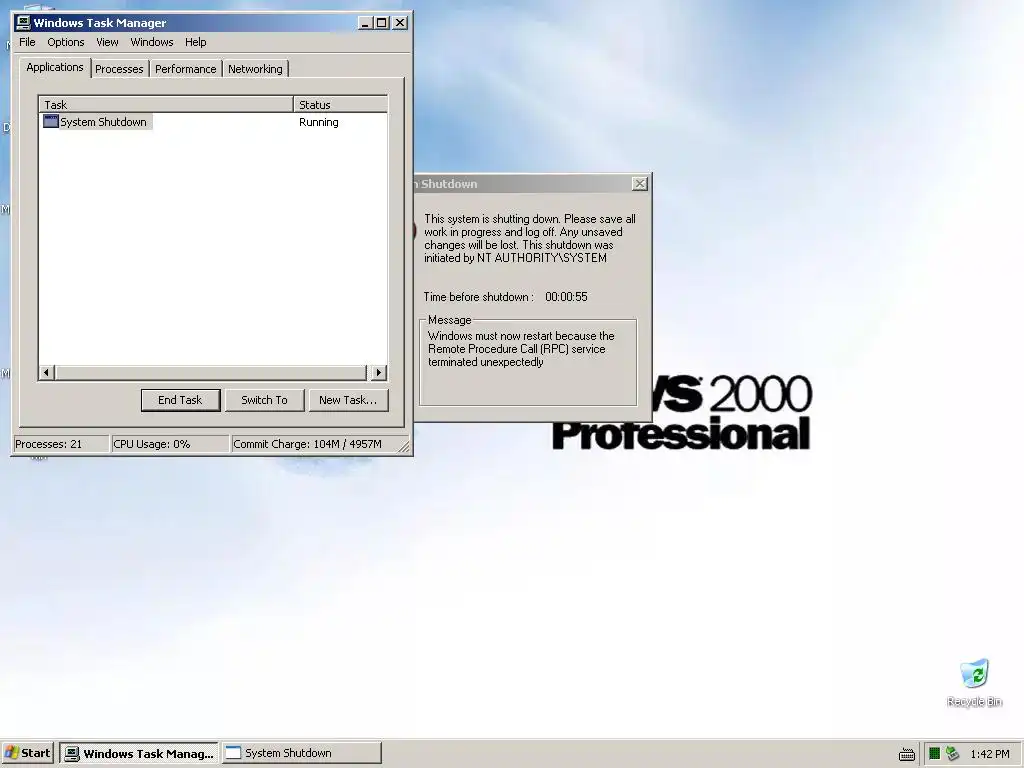Switch to the Applications tab

[x=55, y=67]
